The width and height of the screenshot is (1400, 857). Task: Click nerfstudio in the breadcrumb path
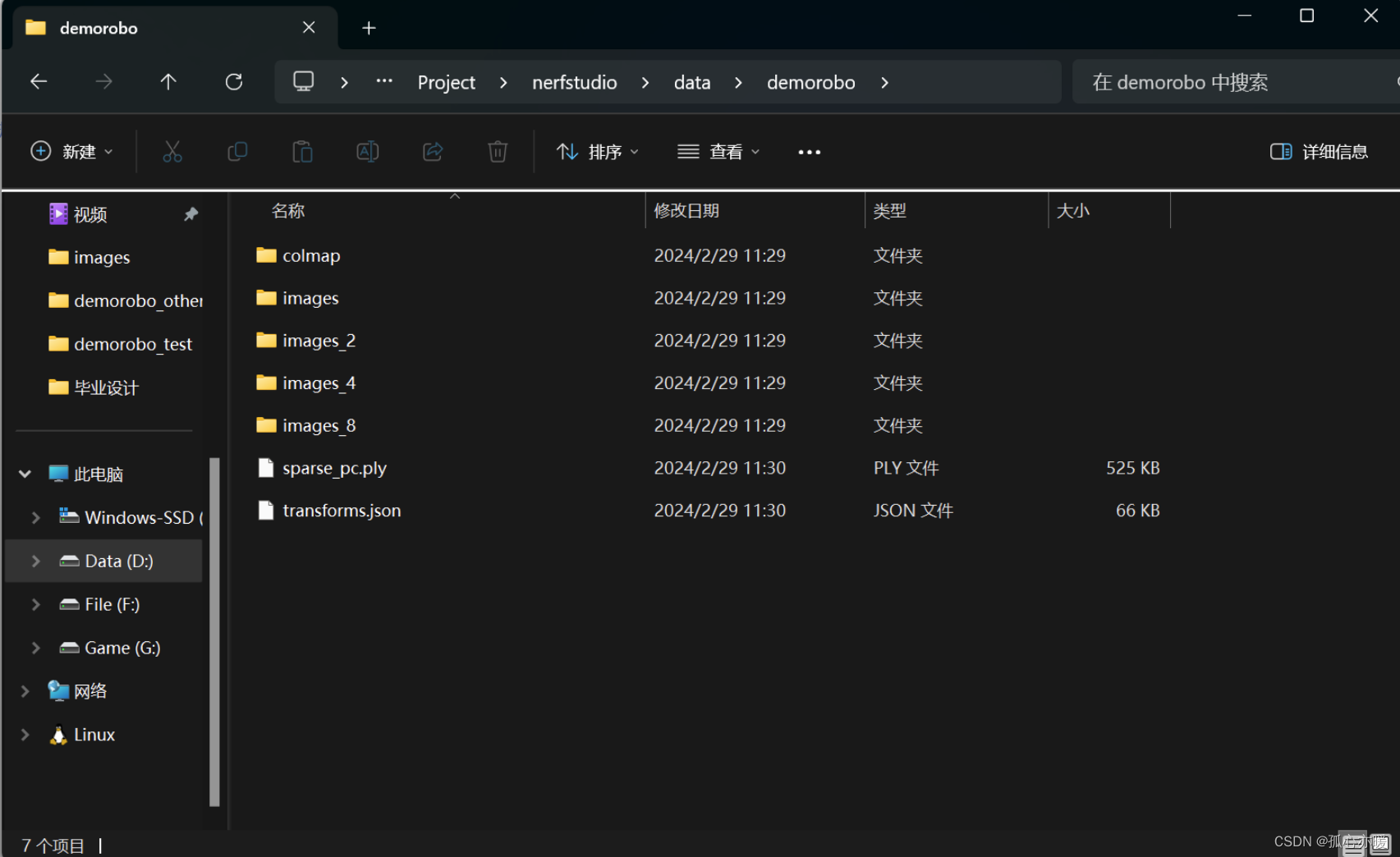[x=575, y=82]
